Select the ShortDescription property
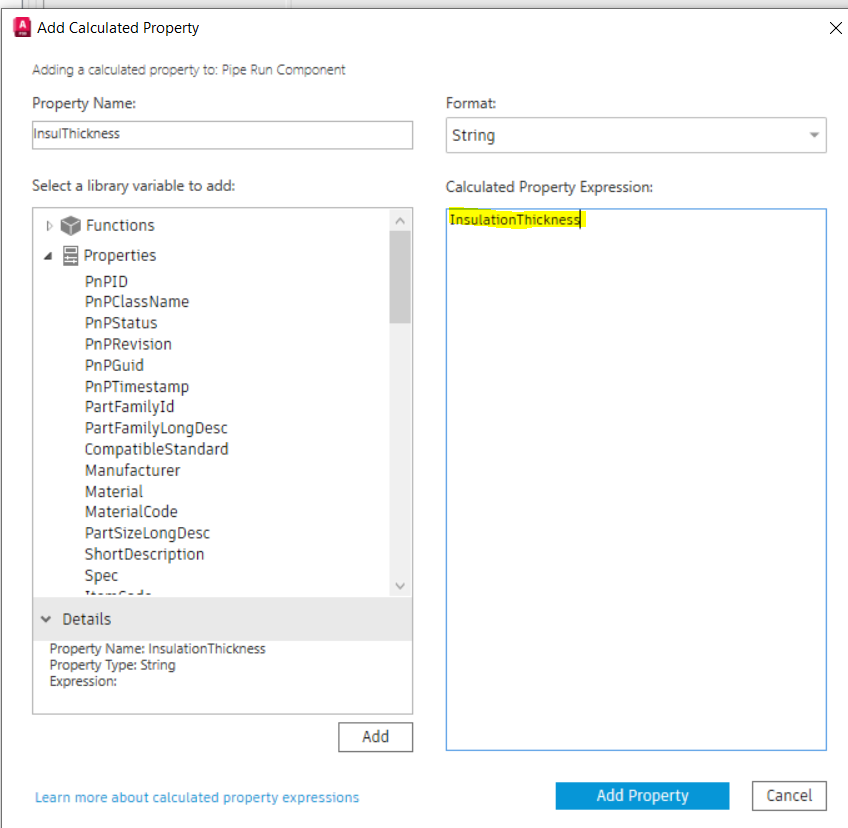 coord(144,554)
